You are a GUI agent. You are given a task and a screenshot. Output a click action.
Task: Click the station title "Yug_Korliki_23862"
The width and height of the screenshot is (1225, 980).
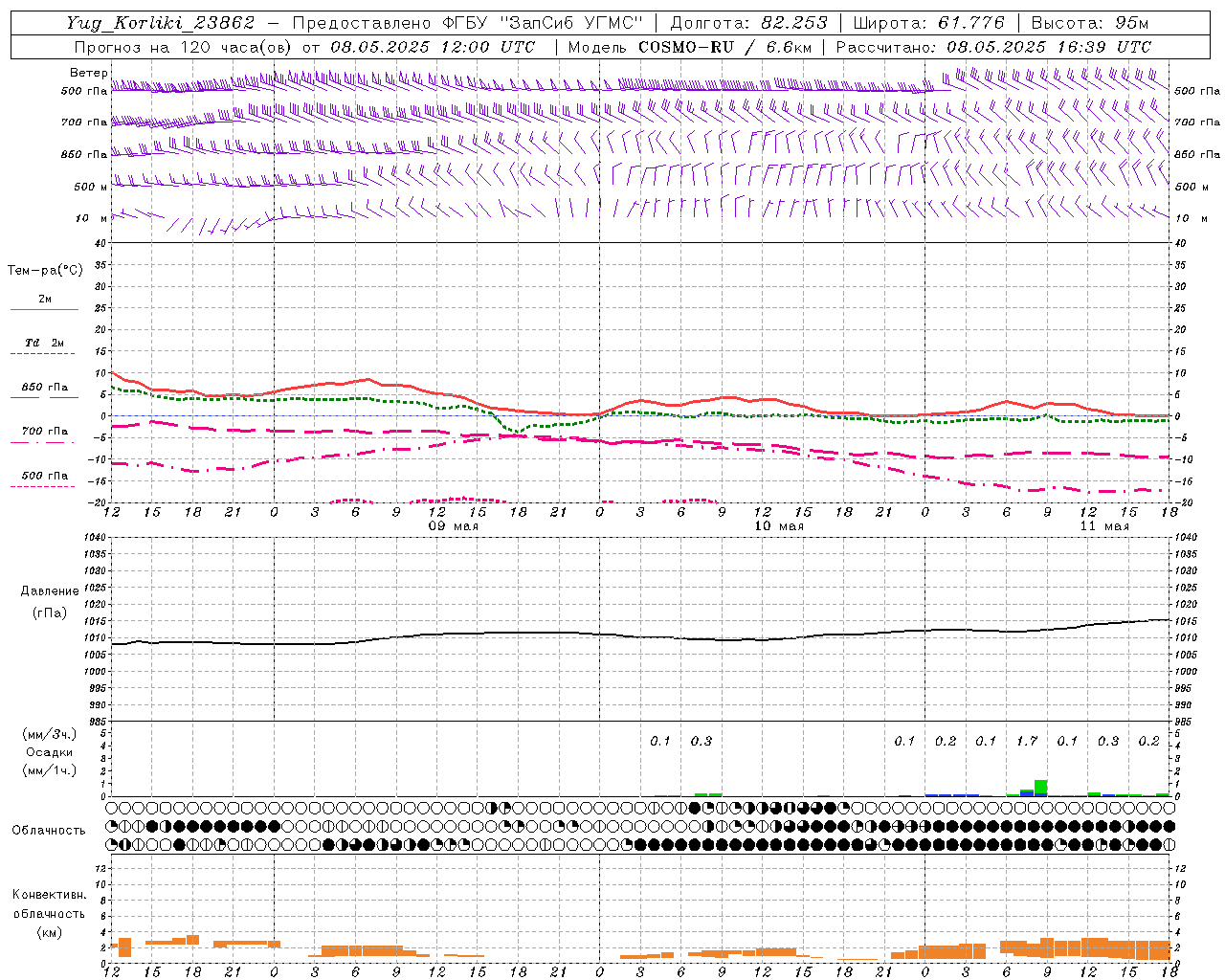click(x=161, y=23)
